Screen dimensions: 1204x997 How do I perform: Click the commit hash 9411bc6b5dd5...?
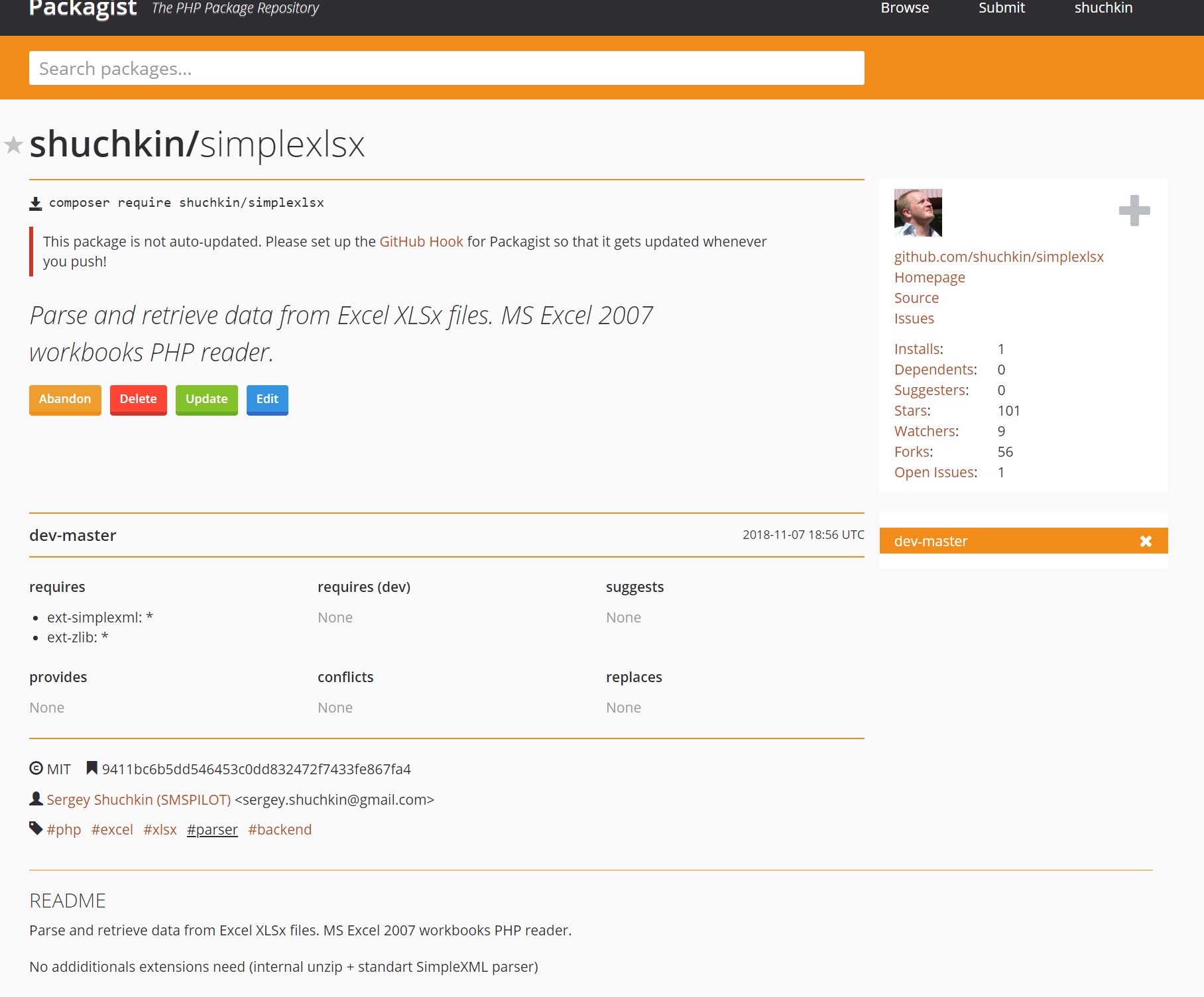(x=257, y=769)
